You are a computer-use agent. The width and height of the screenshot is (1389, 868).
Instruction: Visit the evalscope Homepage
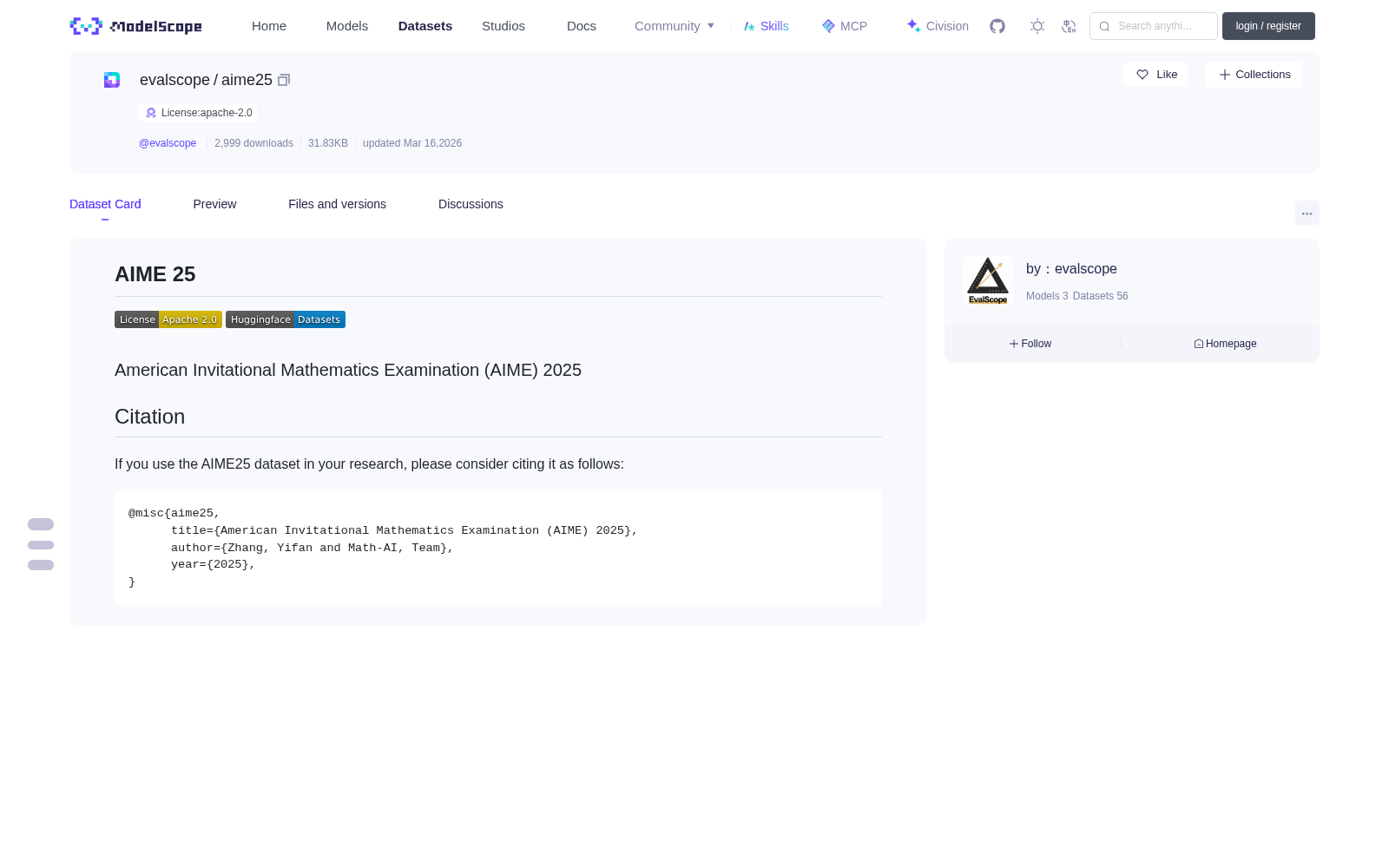1225,344
